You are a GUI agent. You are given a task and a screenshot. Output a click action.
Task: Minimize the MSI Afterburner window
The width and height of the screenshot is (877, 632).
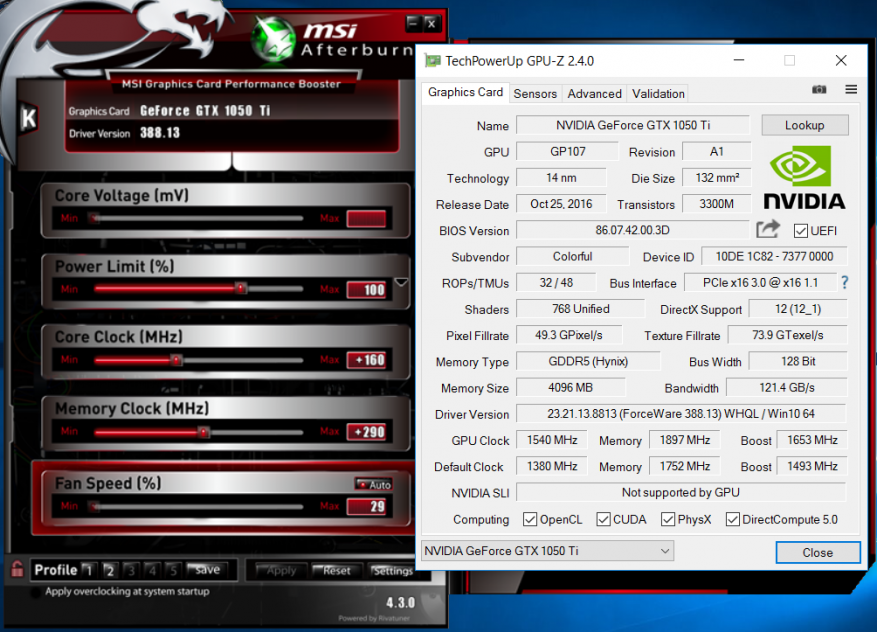(x=413, y=23)
